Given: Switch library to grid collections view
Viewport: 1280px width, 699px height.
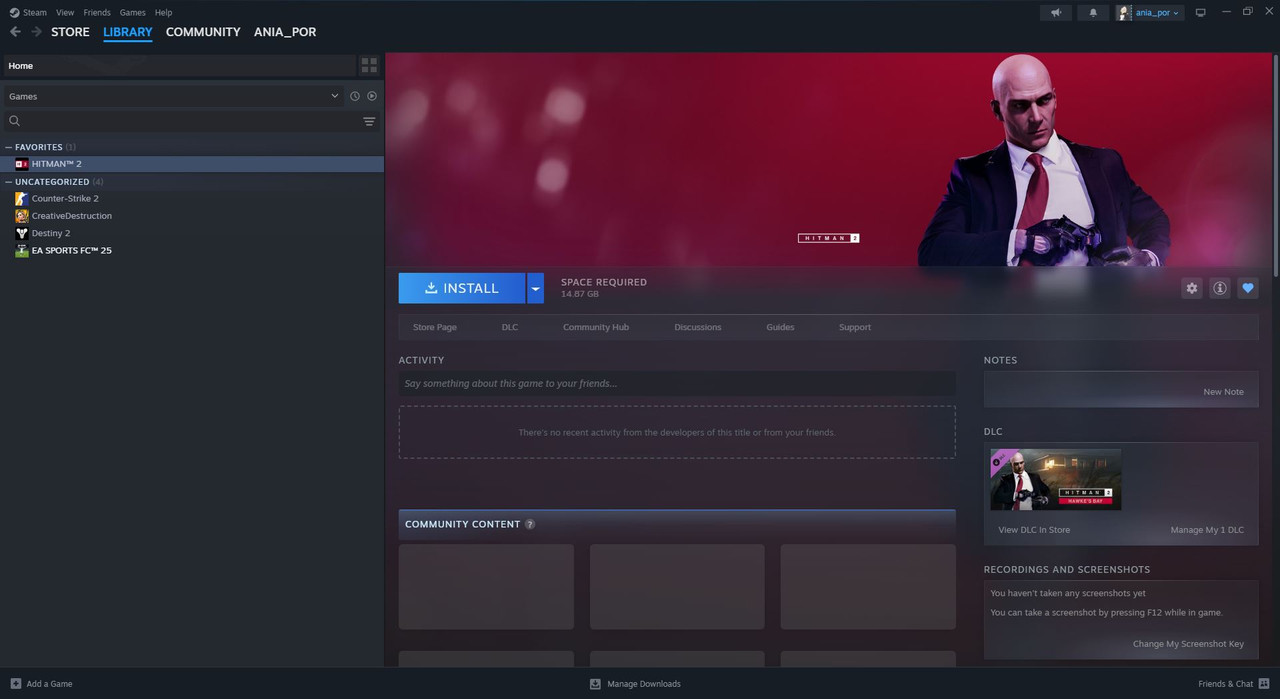Looking at the screenshot, I should point(369,65).
